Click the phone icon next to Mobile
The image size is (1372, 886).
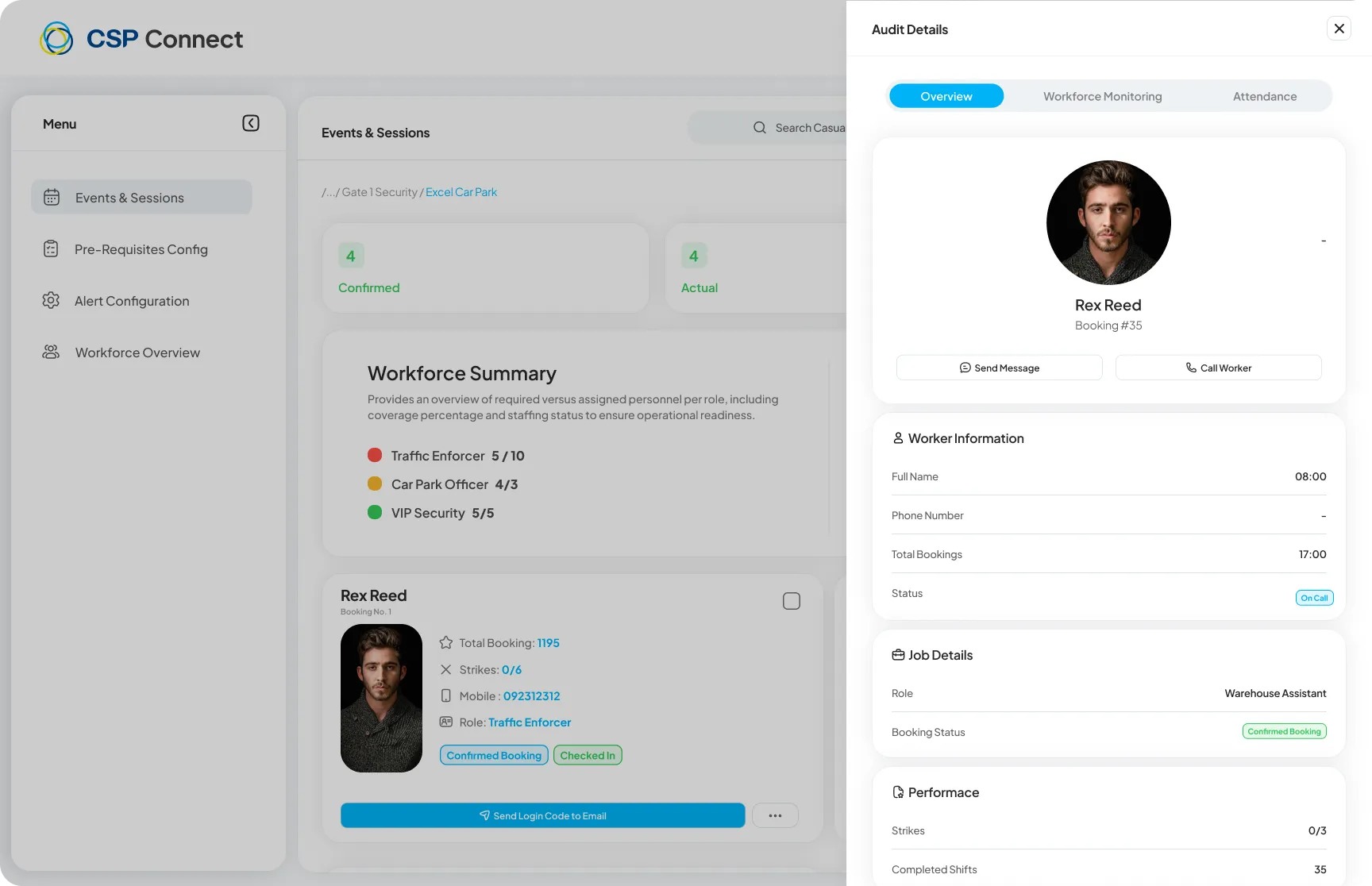pos(446,695)
